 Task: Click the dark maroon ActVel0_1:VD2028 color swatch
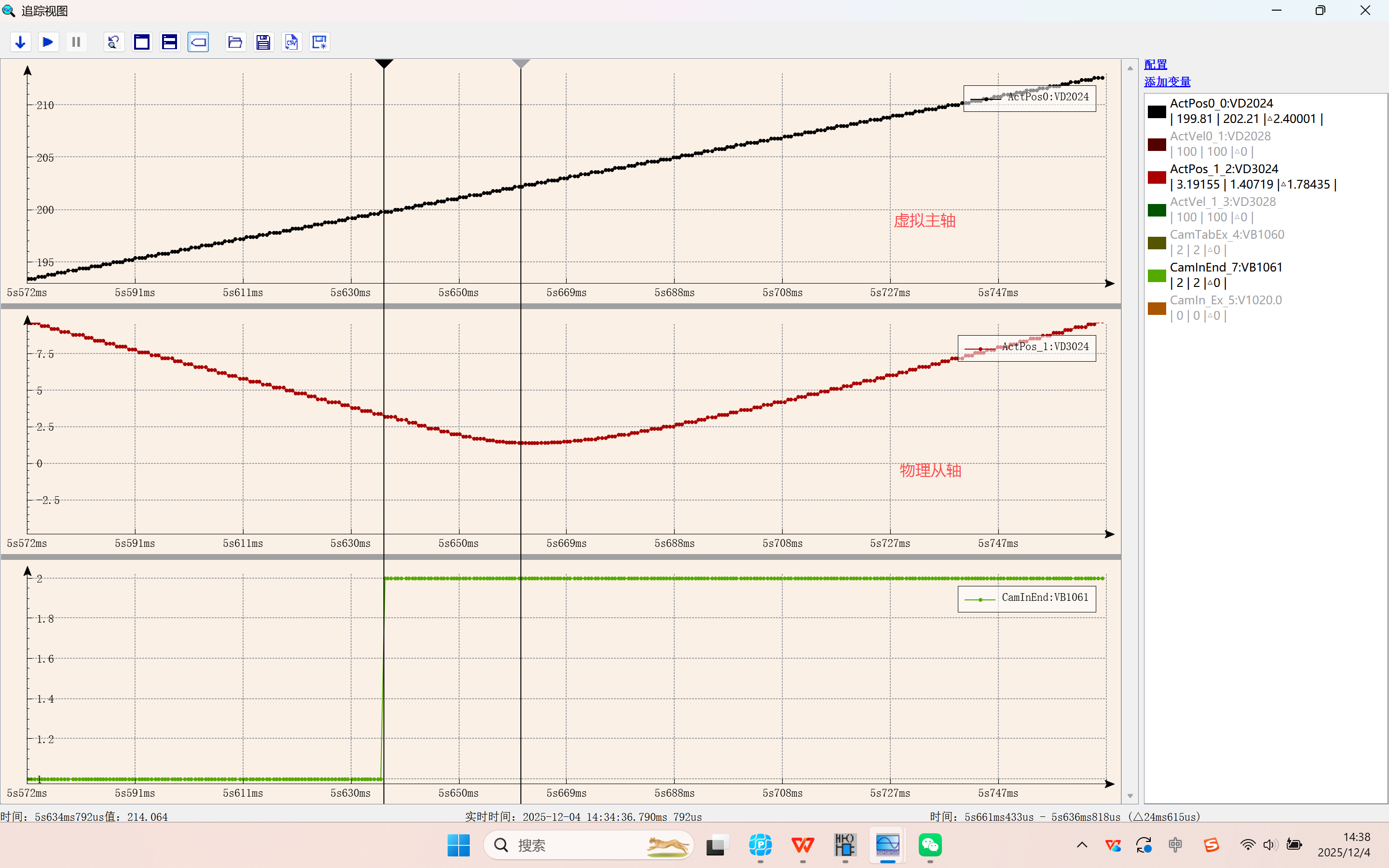pos(1157,144)
